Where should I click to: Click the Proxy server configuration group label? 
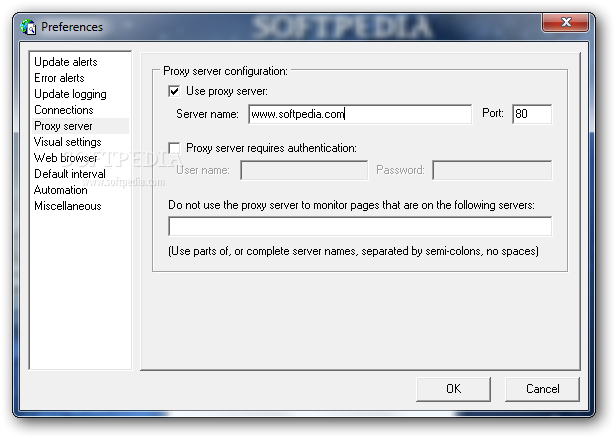225,71
